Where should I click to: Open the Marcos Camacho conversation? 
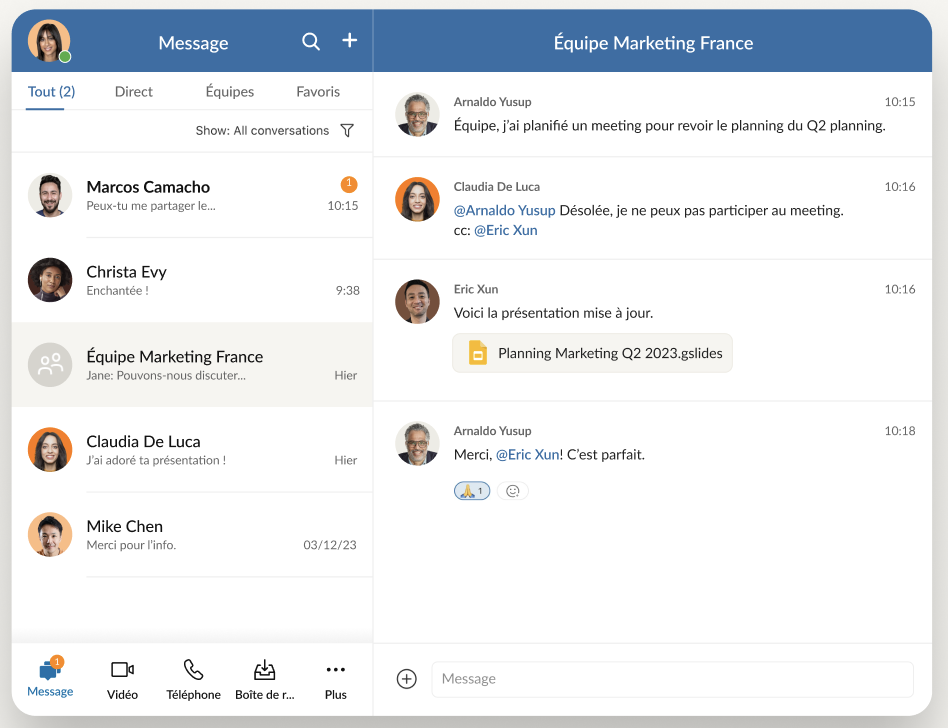[192, 195]
